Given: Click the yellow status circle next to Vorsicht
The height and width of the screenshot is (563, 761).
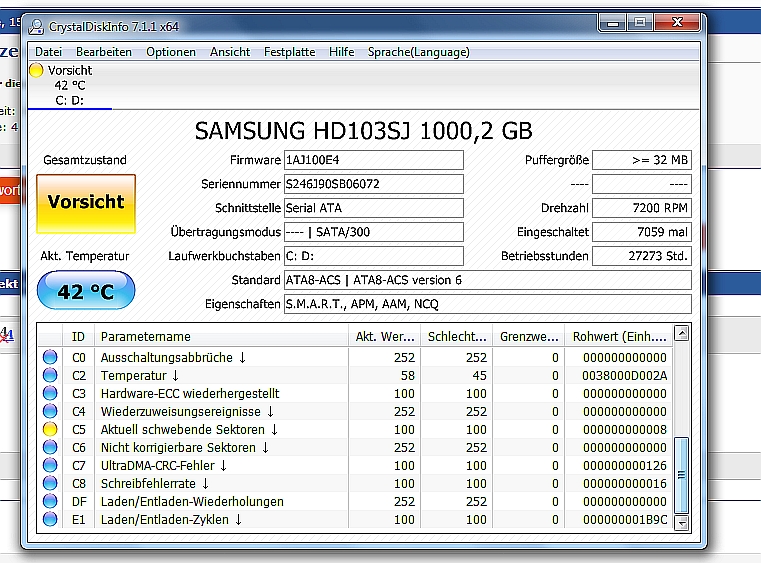Looking at the screenshot, I should click(36, 70).
